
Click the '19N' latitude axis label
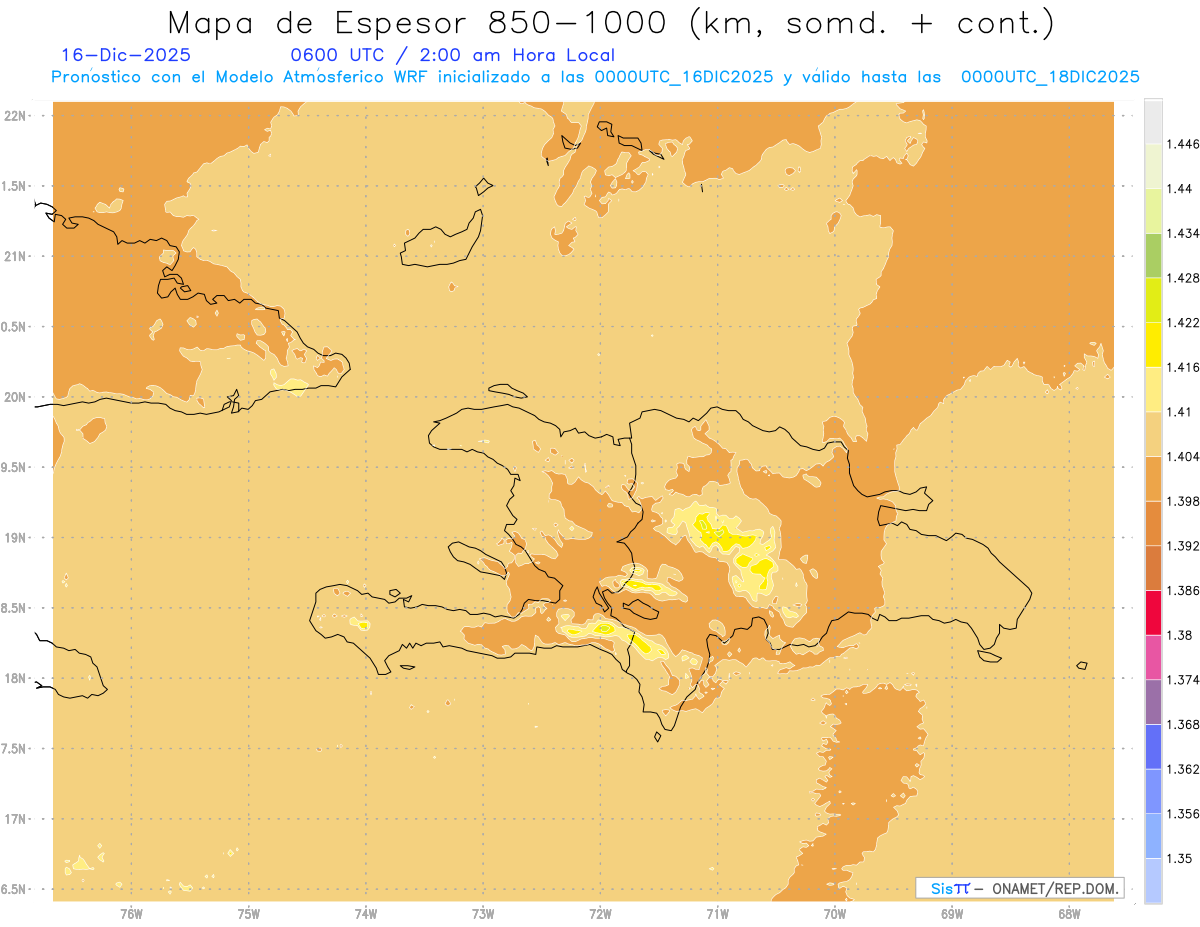point(16,537)
